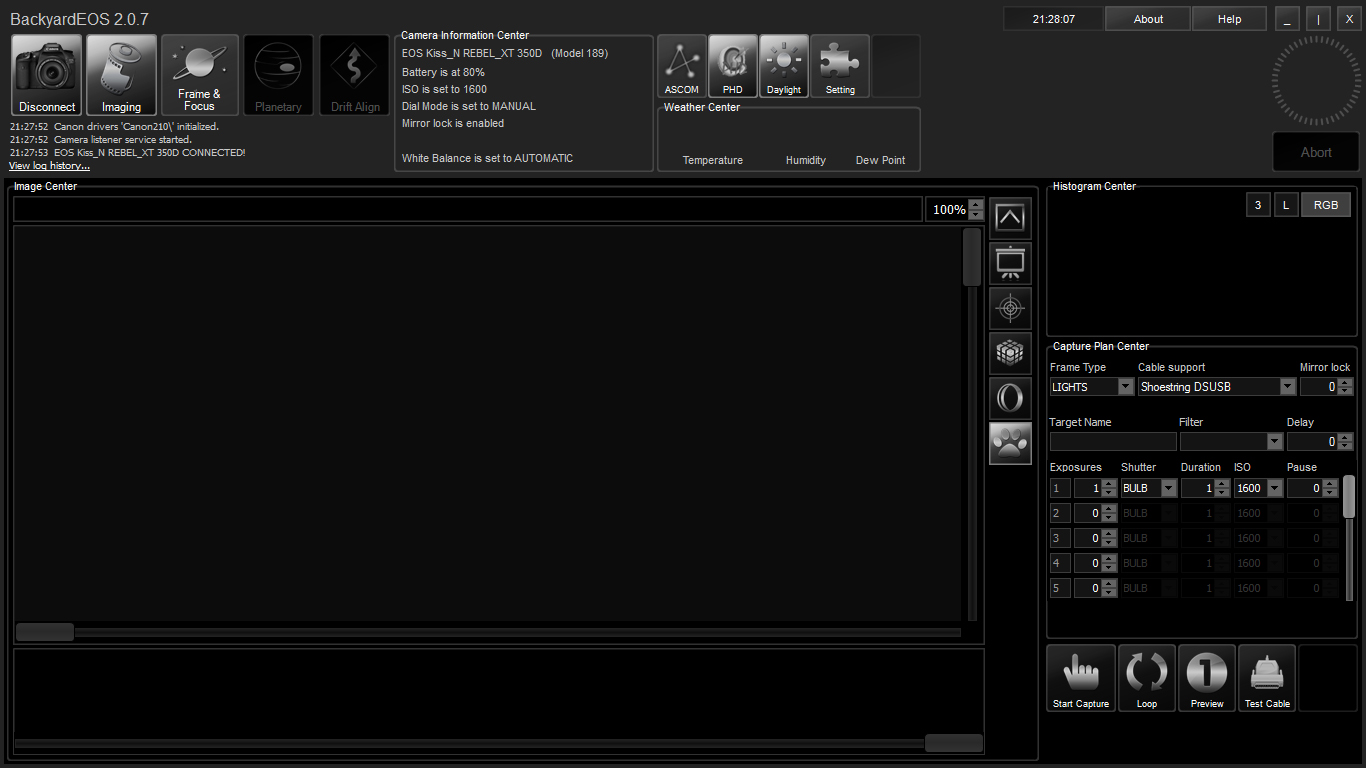Click the Disconnect camera icon

(x=47, y=75)
